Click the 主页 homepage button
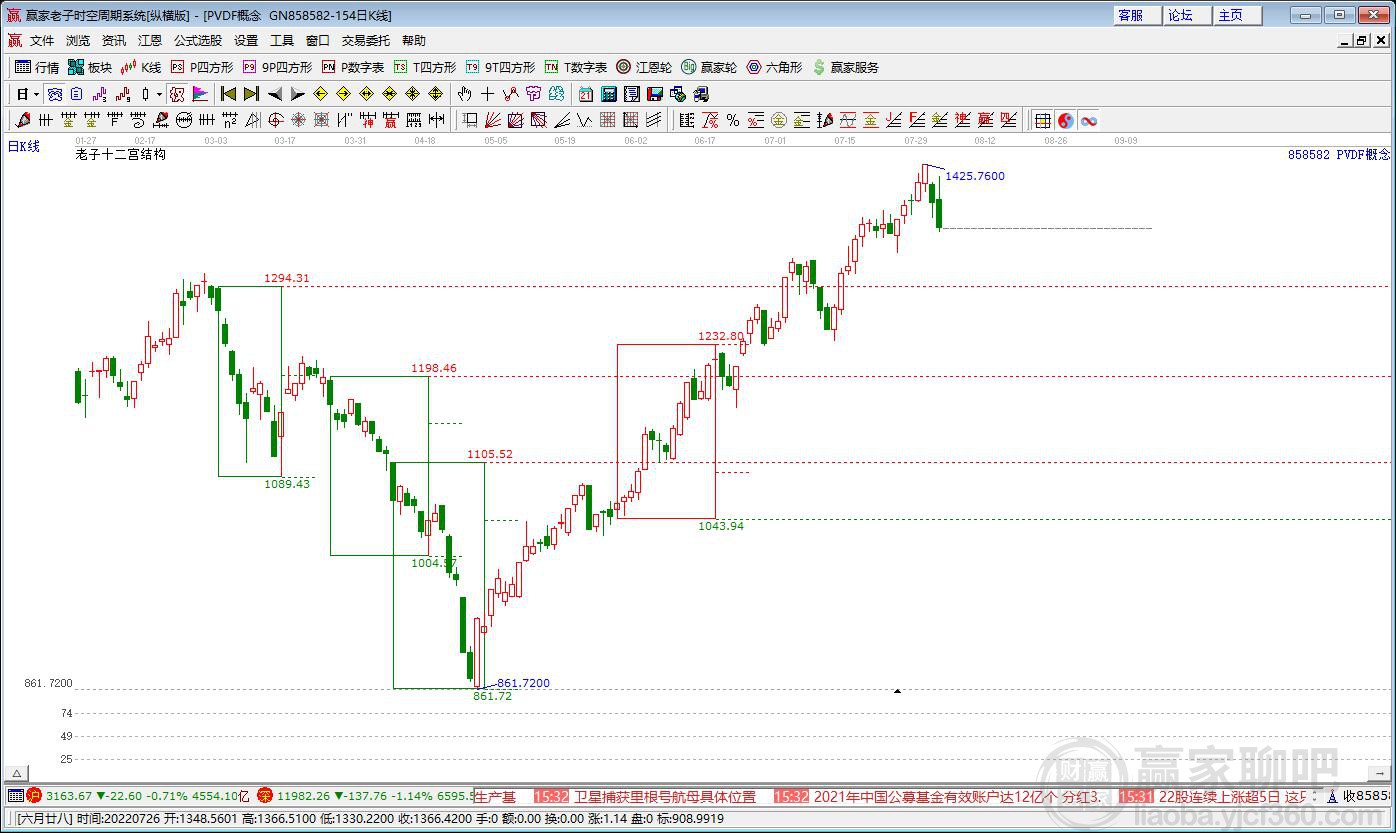The width and height of the screenshot is (1396, 833). pyautogui.click(x=1238, y=15)
